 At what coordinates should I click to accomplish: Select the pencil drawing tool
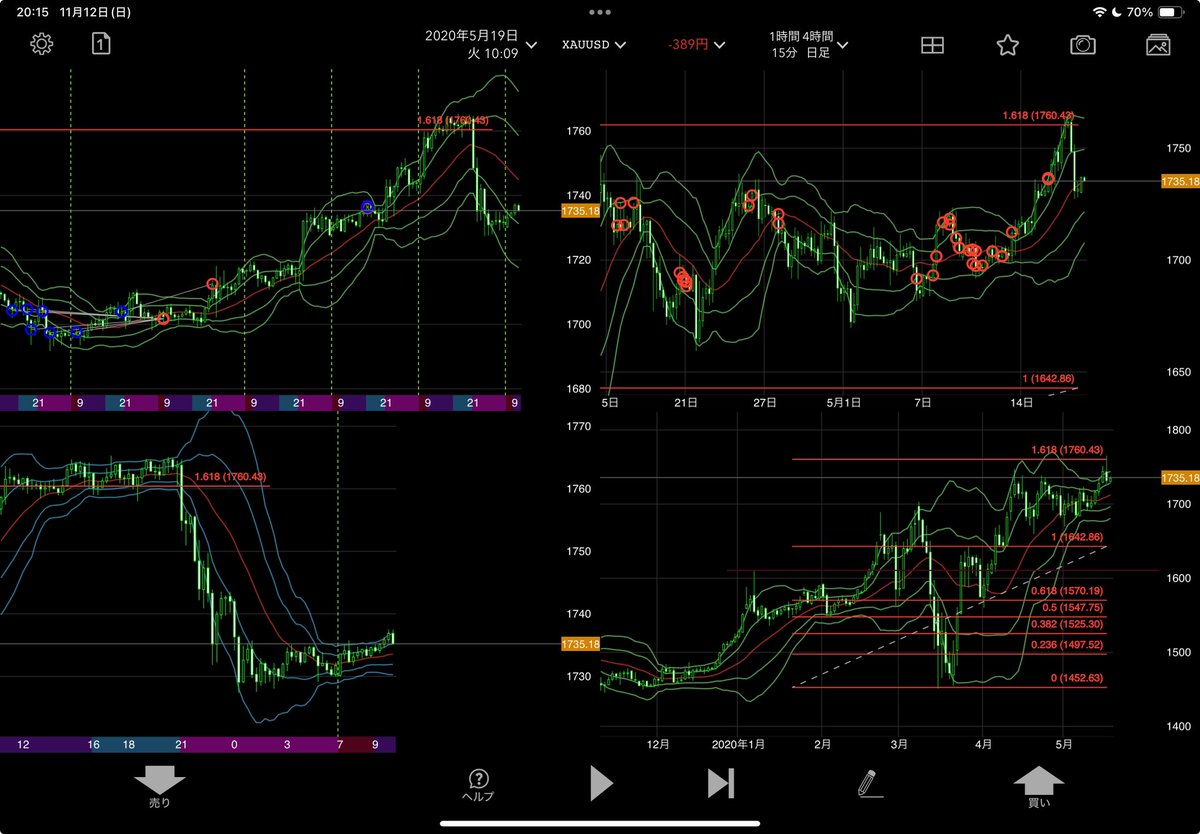[x=870, y=783]
